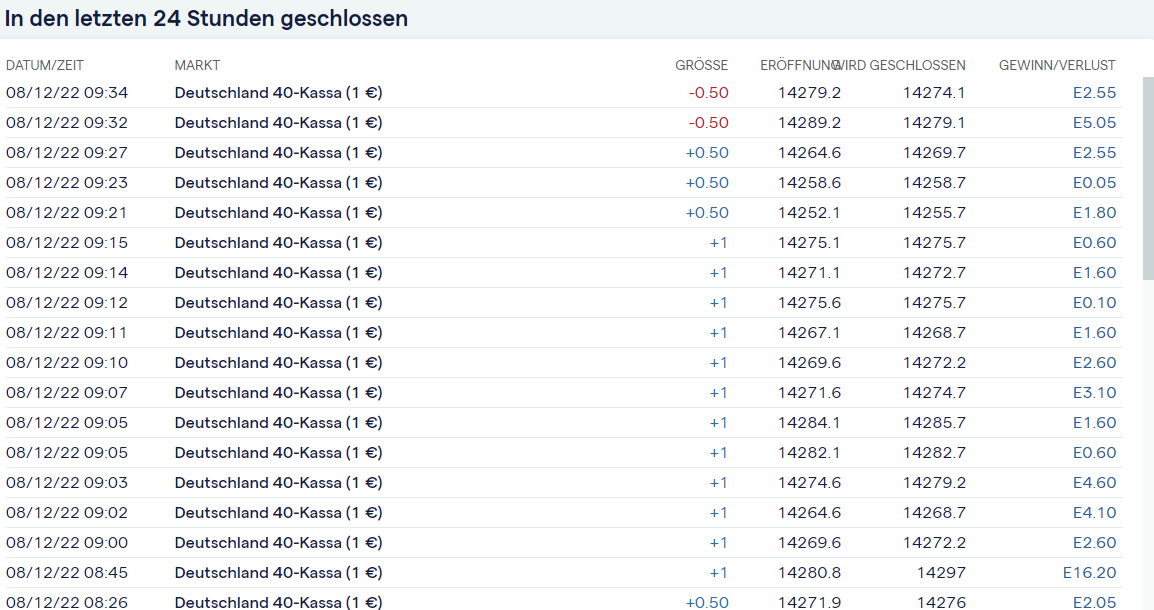Select the trade dated 08/12/22 09:34

67,93
